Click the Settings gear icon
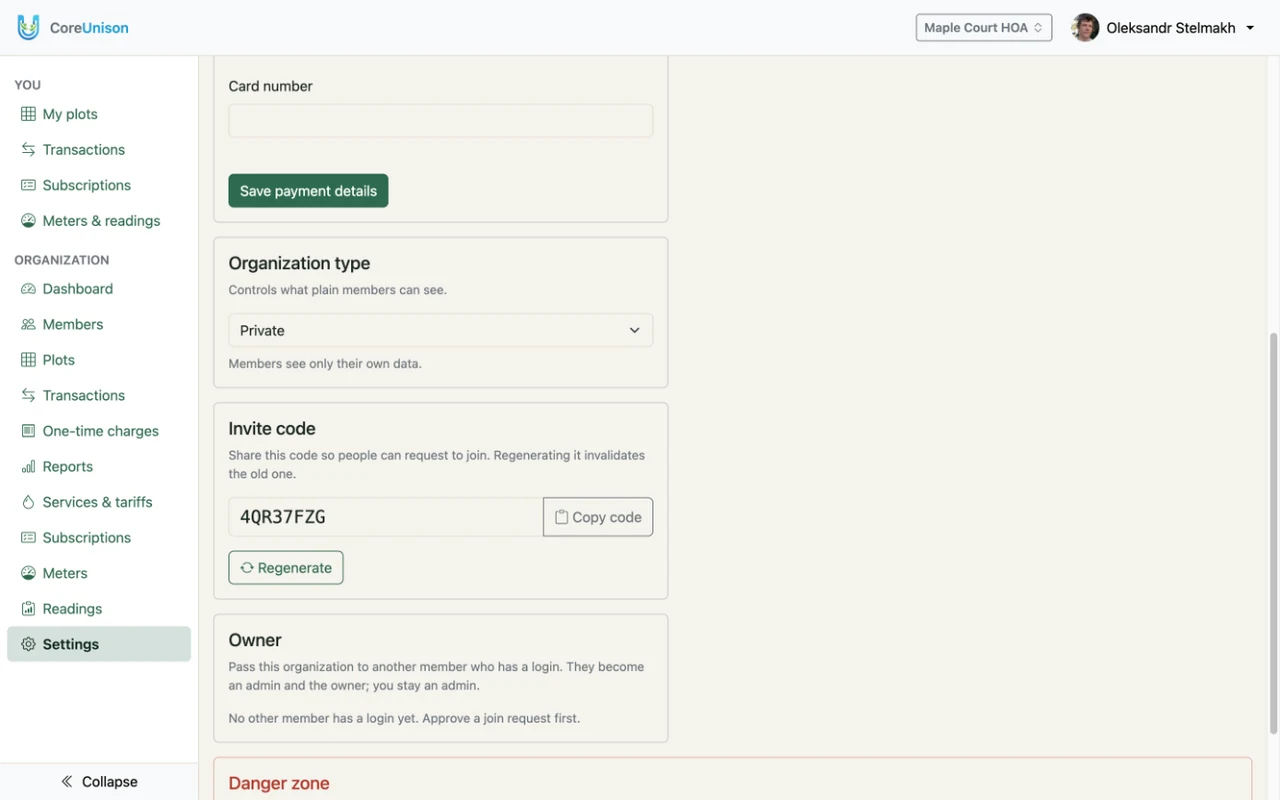1280x800 pixels. coord(28,644)
